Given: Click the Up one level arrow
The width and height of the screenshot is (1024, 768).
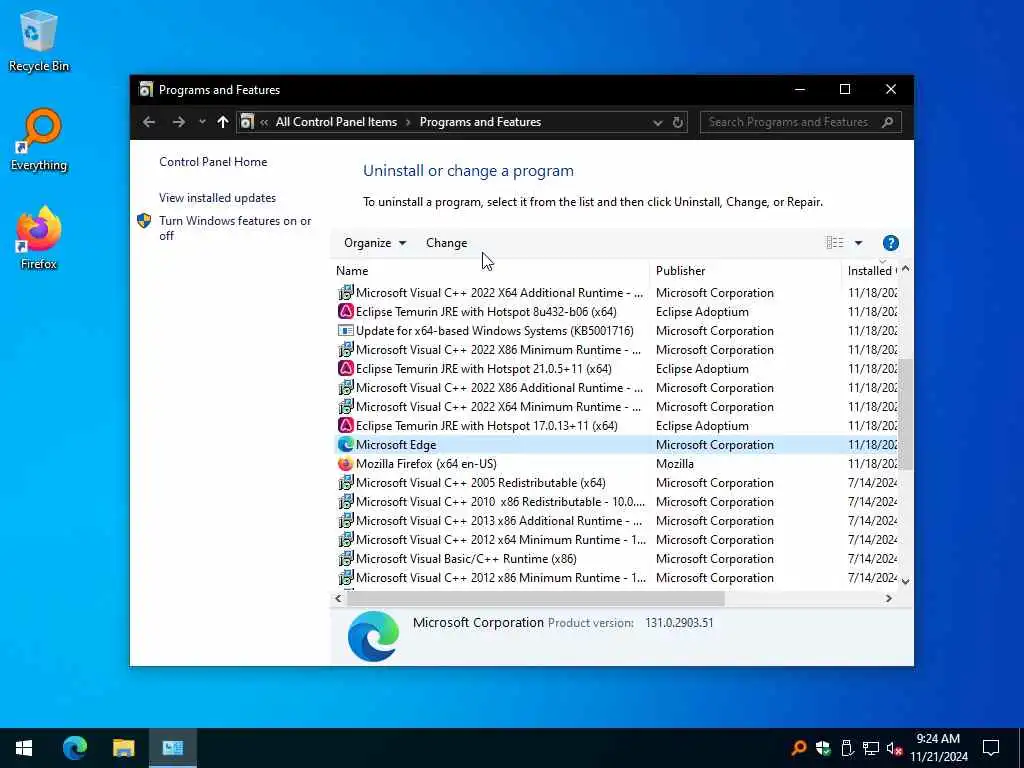Looking at the screenshot, I should [223, 122].
